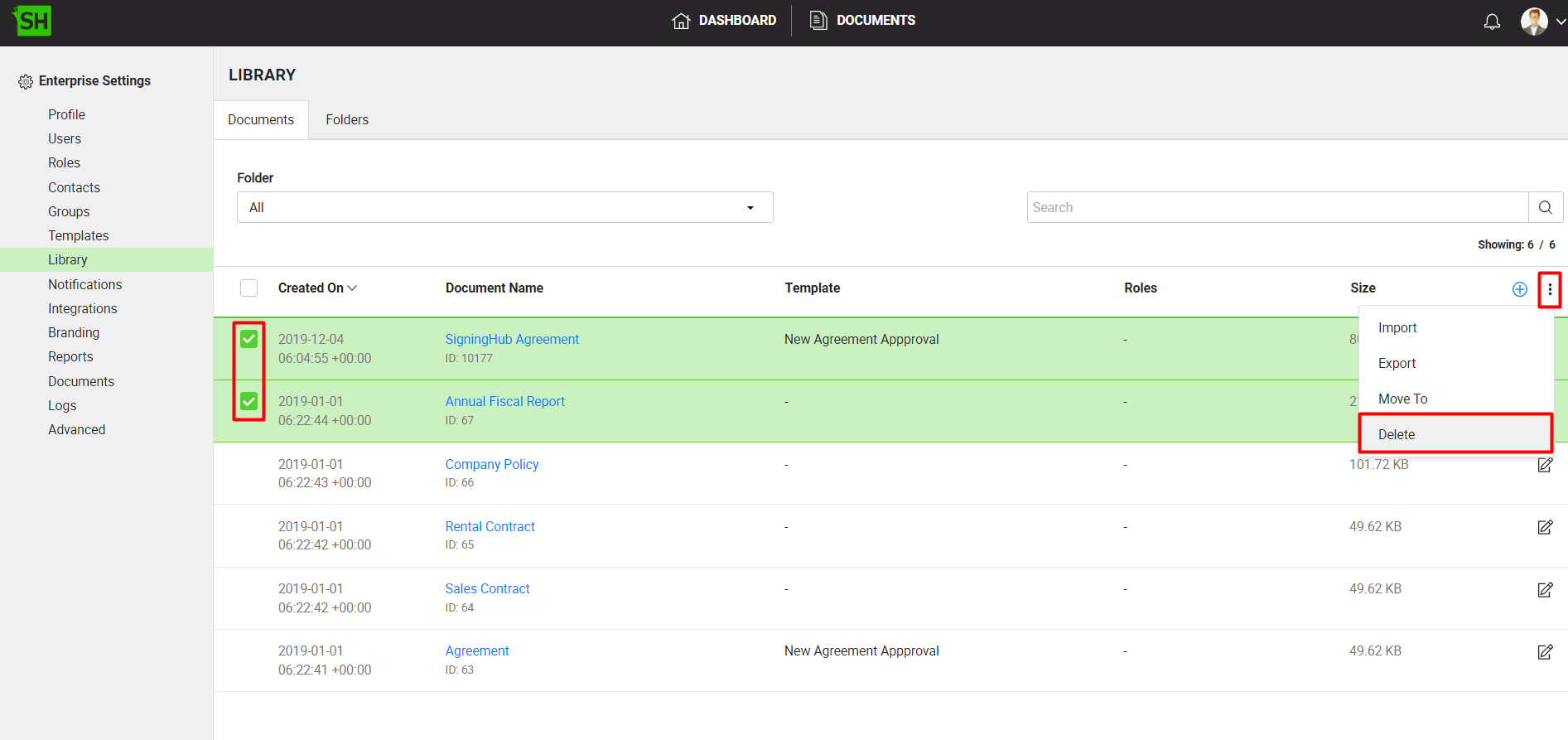Uncheck the SigningHub Agreement checkbox
The height and width of the screenshot is (740, 1568).
[248, 339]
